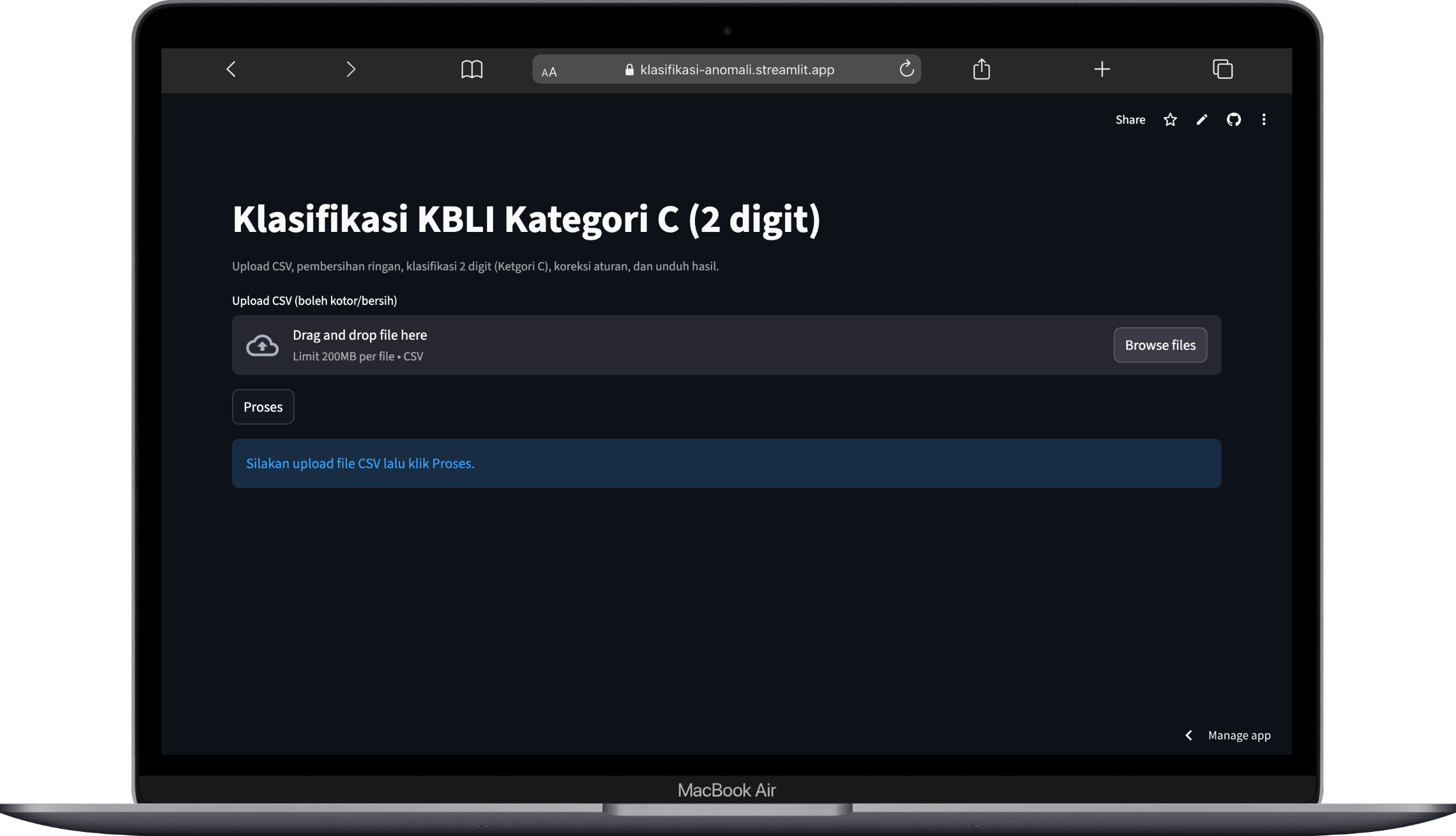Open the bookmarks book icon
Viewport: 1456px width, 836px height.
point(471,69)
